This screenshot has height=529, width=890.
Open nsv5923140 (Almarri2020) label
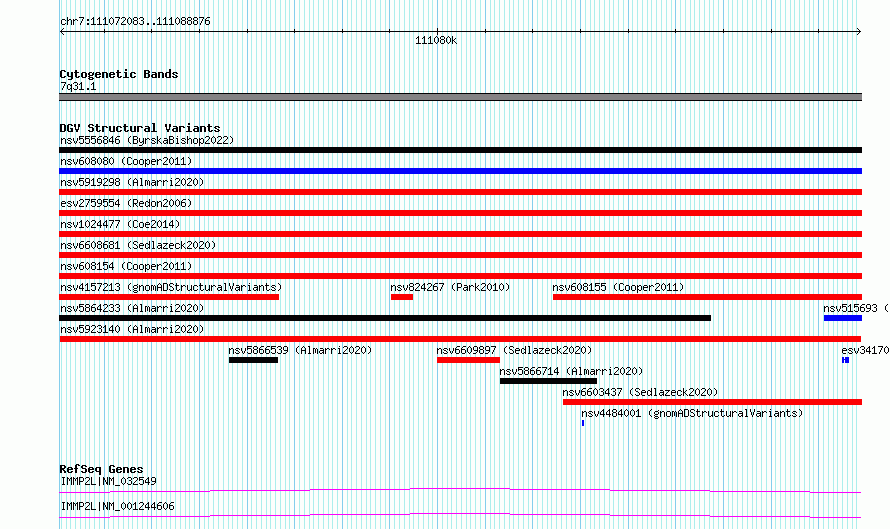point(132,329)
